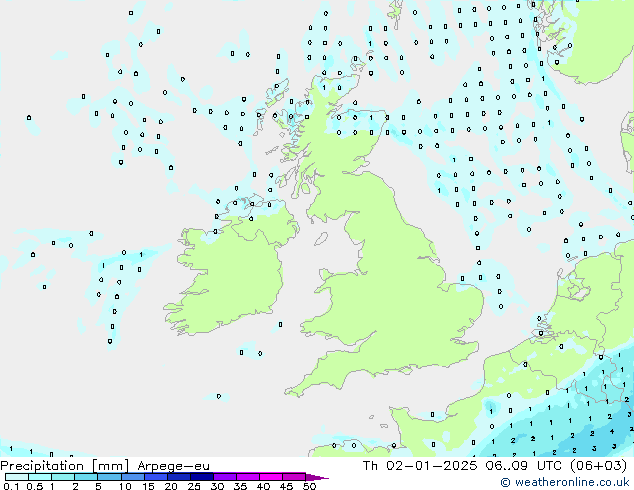Click the '30' legend scale label
Viewport: 634px width, 490px height.
[x=217, y=486]
